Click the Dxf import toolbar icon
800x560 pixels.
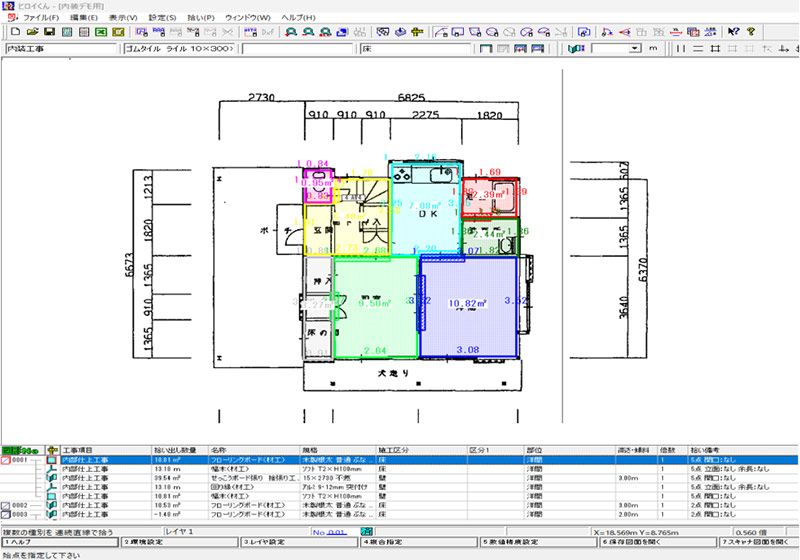[x=268, y=32]
